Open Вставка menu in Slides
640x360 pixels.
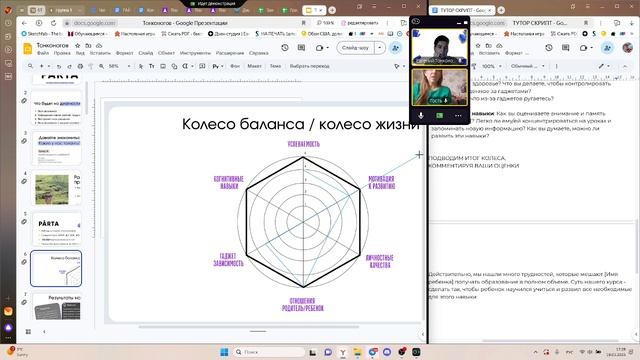100,53
